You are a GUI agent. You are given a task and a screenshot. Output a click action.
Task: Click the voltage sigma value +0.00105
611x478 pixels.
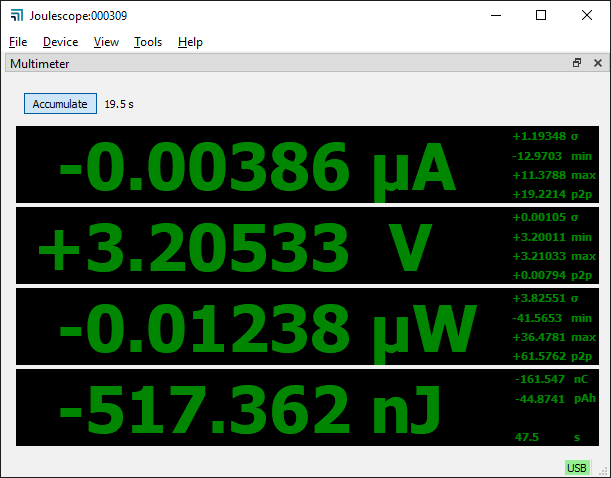(539, 217)
